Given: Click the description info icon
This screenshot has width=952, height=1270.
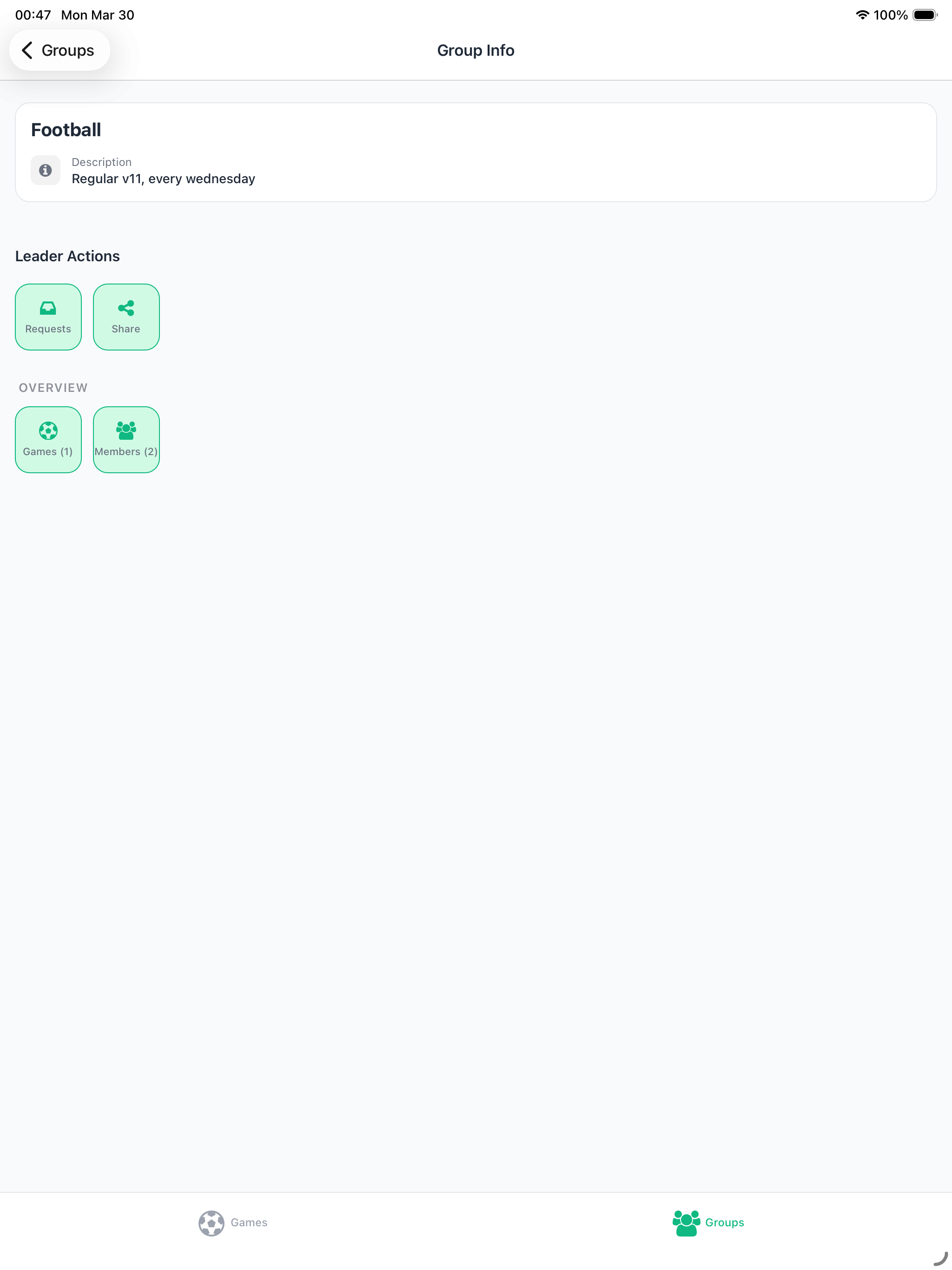Looking at the screenshot, I should pyautogui.click(x=46, y=171).
